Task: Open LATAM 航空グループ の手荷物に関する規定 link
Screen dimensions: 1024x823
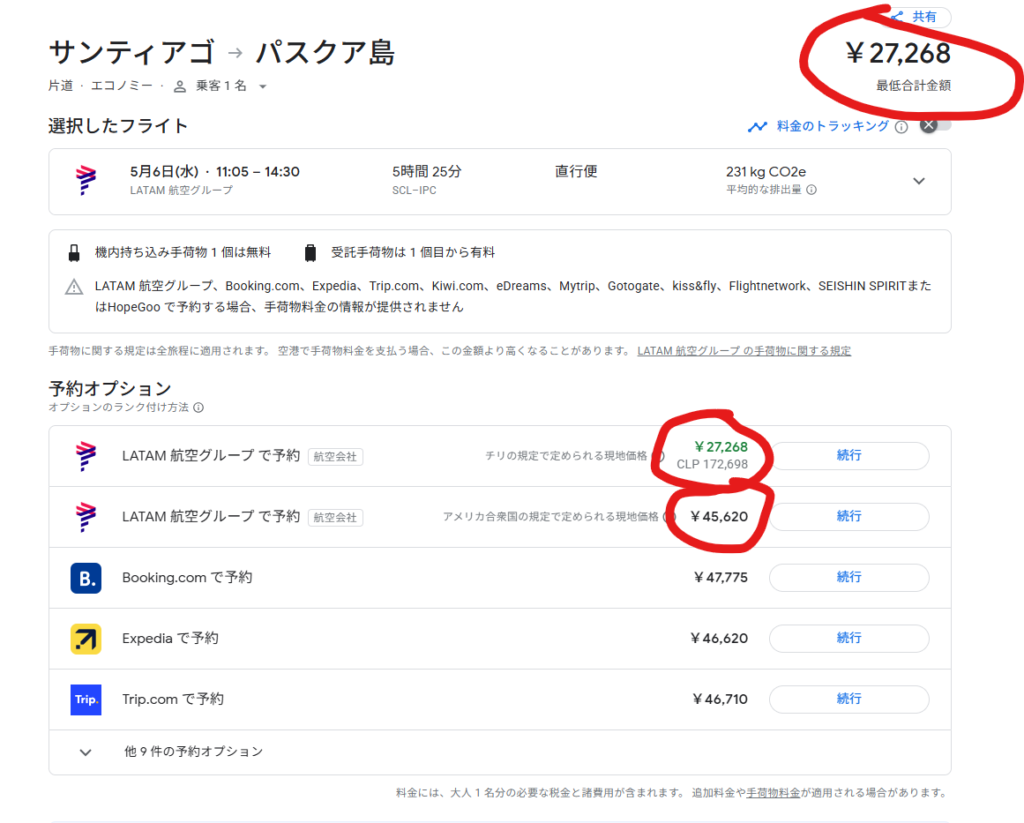Action: (x=744, y=351)
